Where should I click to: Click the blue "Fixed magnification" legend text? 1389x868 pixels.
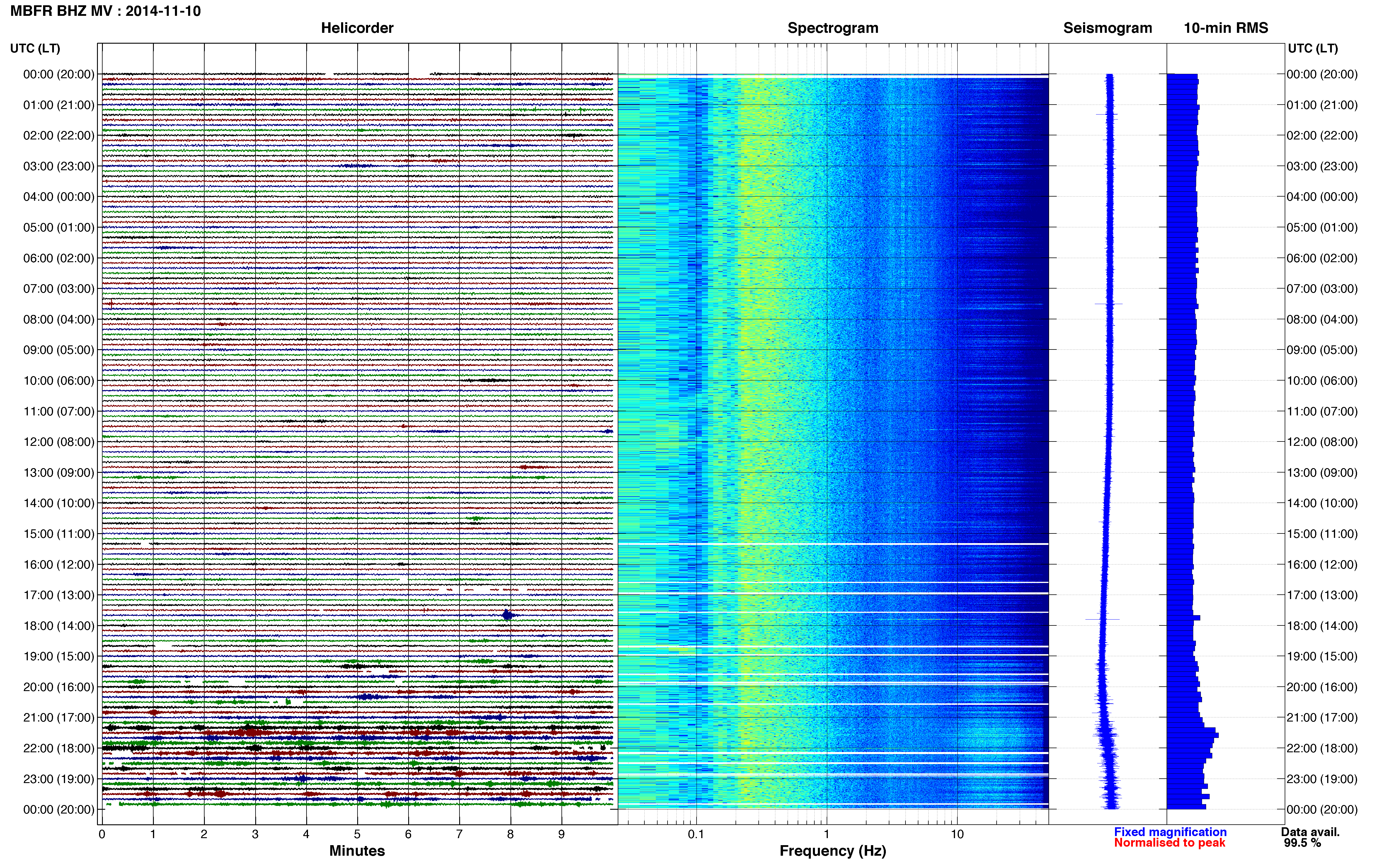click(1170, 832)
